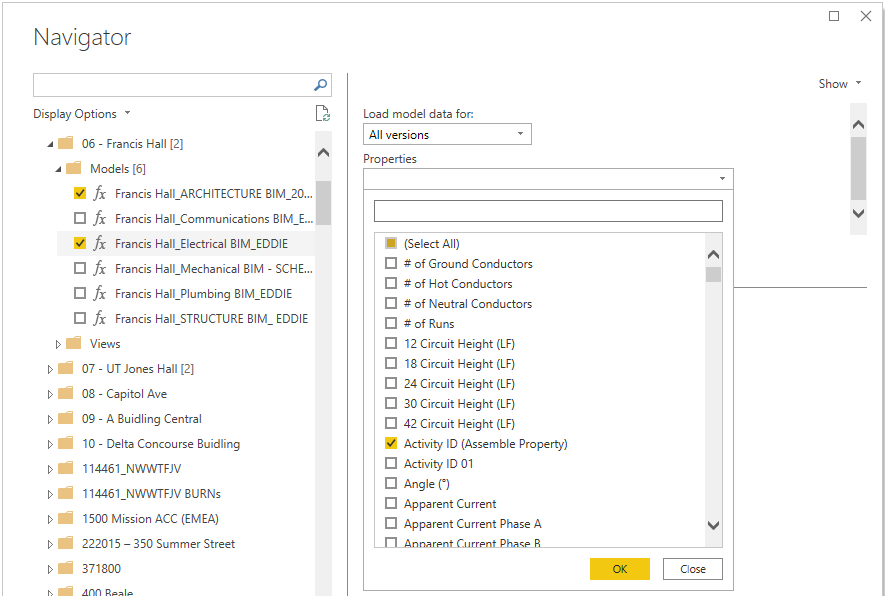Click the search magnifier icon
The image size is (885, 596).
click(321, 85)
